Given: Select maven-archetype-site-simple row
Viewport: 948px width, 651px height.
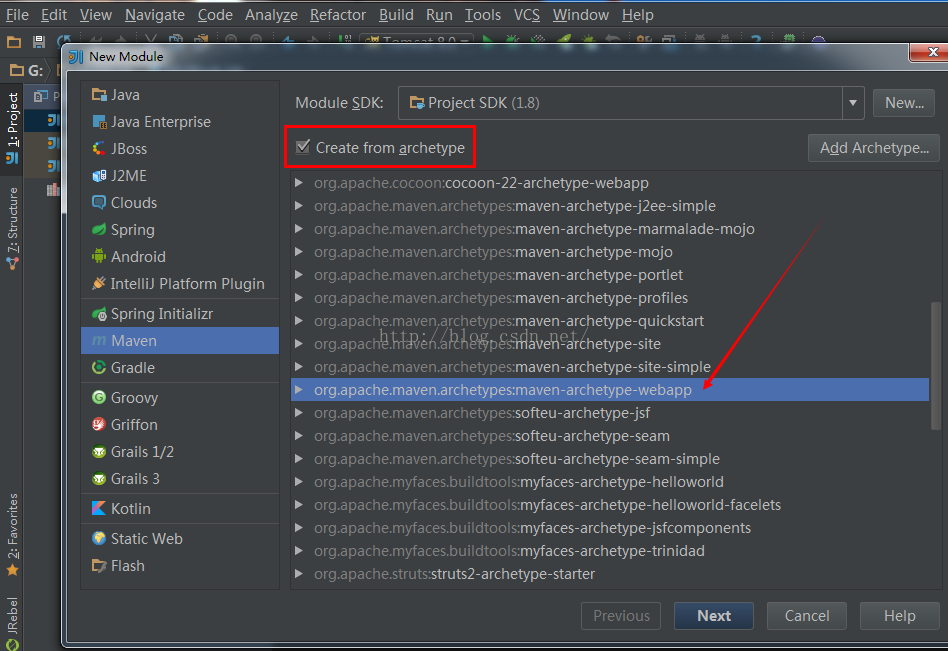Looking at the screenshot, I should click(x=609, y=366).
